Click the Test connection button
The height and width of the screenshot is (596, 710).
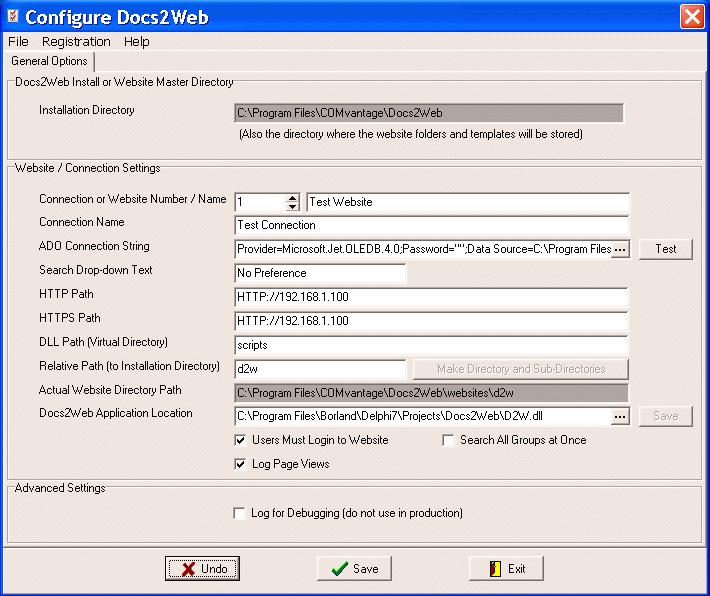[x=666, y=249]
